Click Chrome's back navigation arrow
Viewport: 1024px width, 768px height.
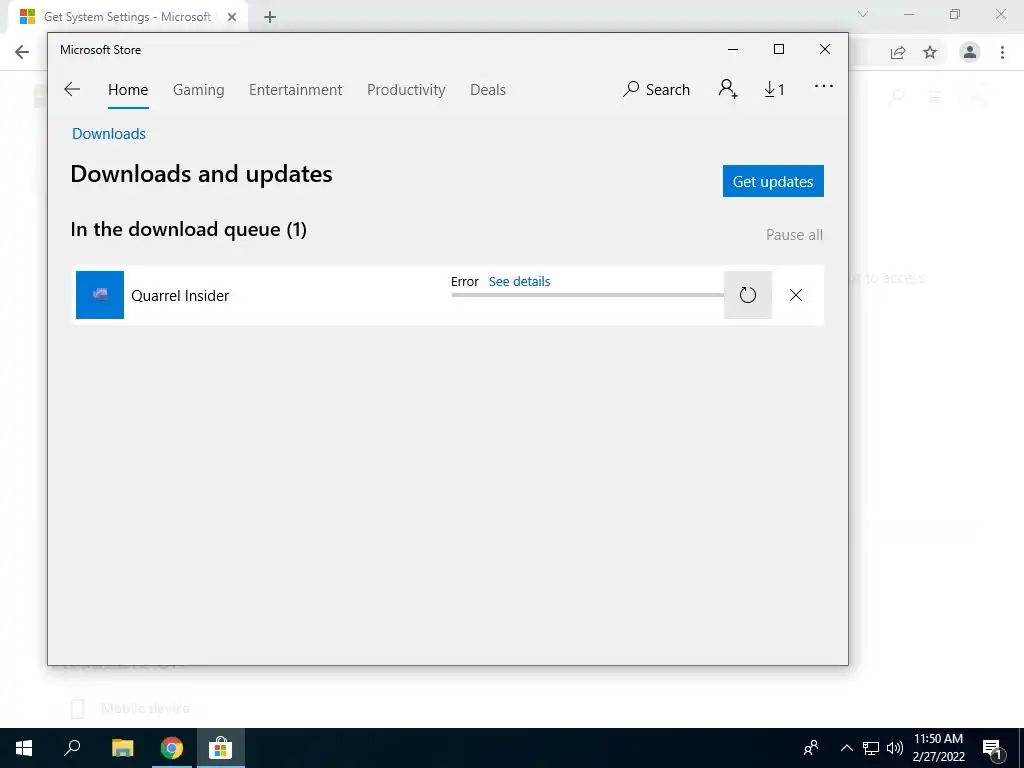[22, 52]
